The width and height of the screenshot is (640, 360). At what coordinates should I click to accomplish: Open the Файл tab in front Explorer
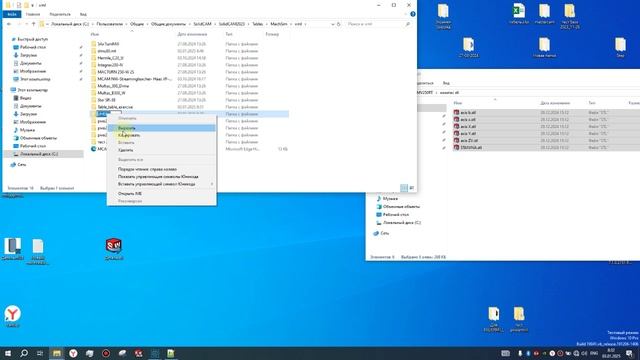[x=11, y=14]
